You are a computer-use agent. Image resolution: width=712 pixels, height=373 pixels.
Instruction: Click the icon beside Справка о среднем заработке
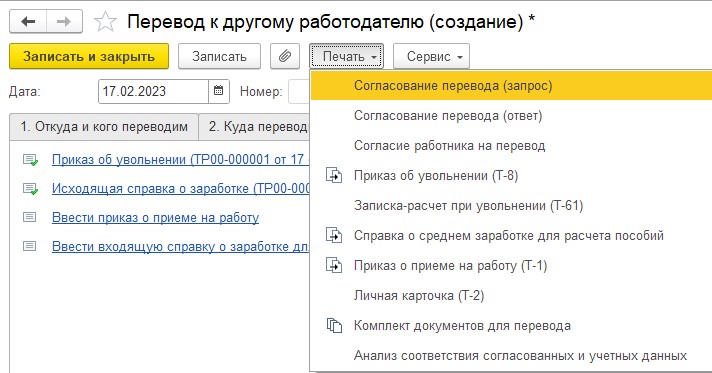tap(334, 235)
